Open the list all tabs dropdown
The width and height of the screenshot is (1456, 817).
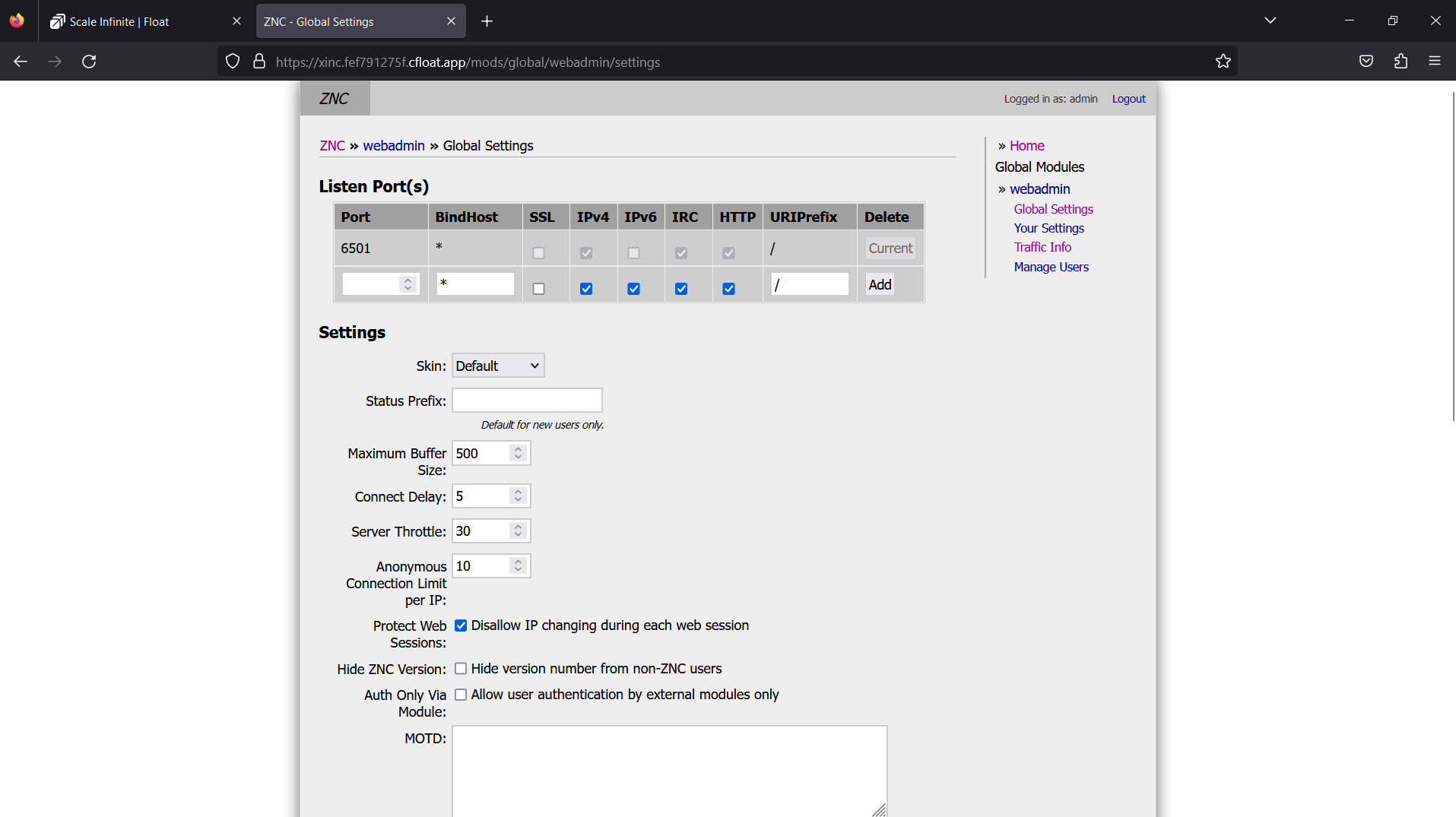(x=1270, y=21)
